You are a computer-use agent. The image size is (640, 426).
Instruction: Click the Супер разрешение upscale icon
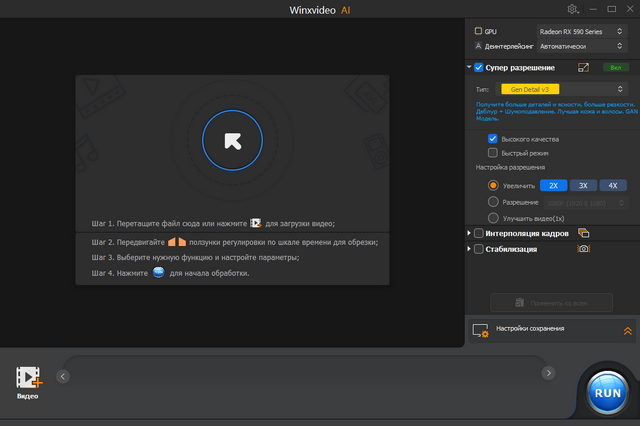[x=583, y=68]
